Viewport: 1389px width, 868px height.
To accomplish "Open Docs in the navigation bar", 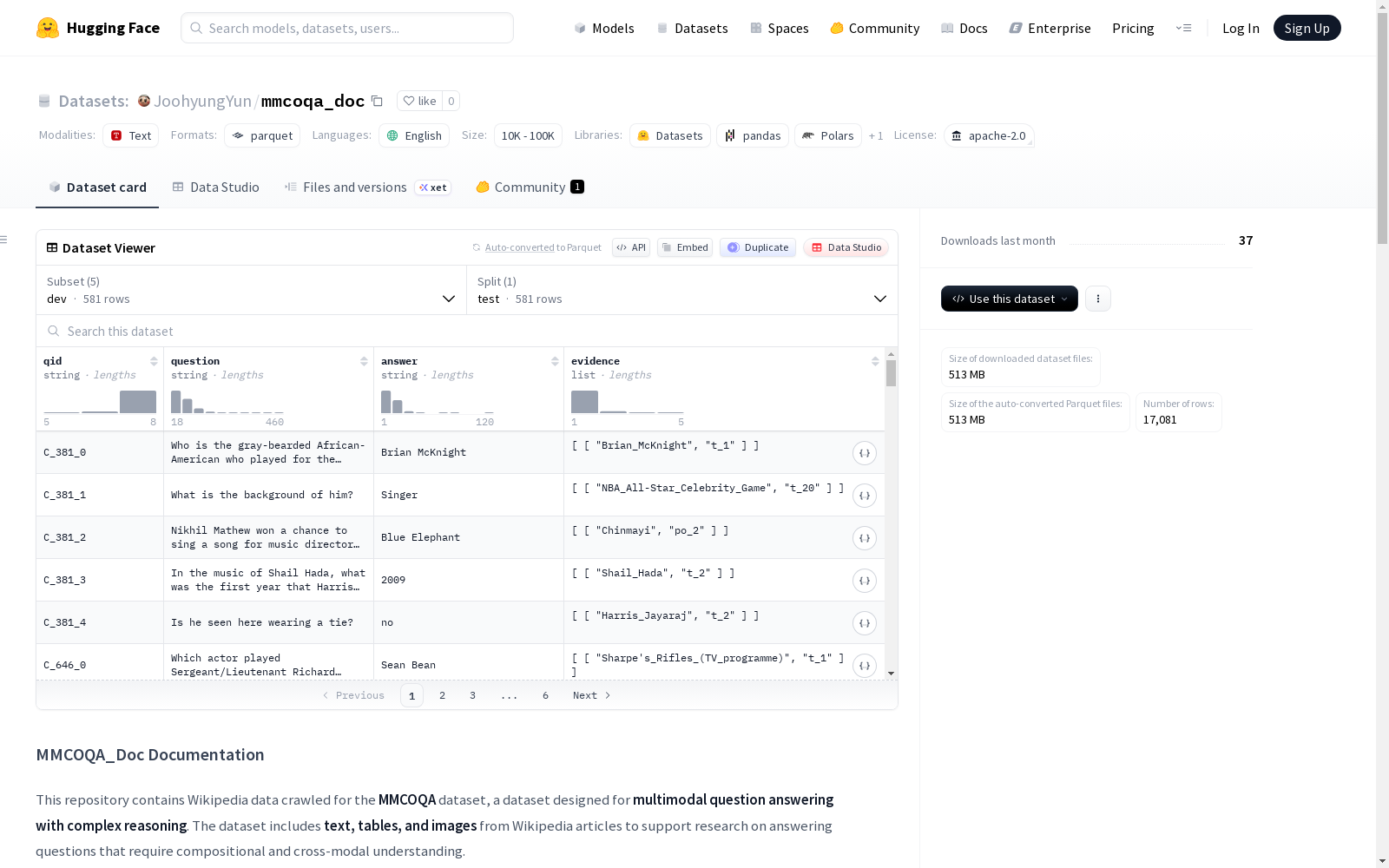I will coord(964,28).
